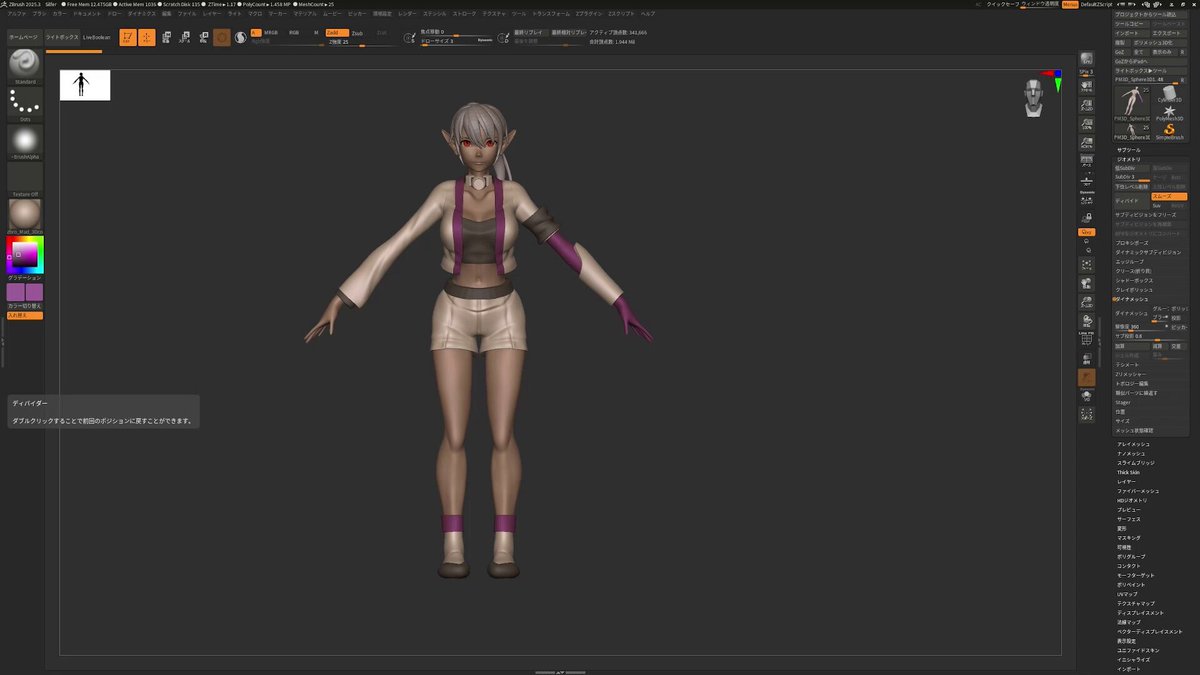Collapse the ジオメトリ section
This screenshot has width=1200, height=675.
pyautogui.click(x=1128, y=159)
